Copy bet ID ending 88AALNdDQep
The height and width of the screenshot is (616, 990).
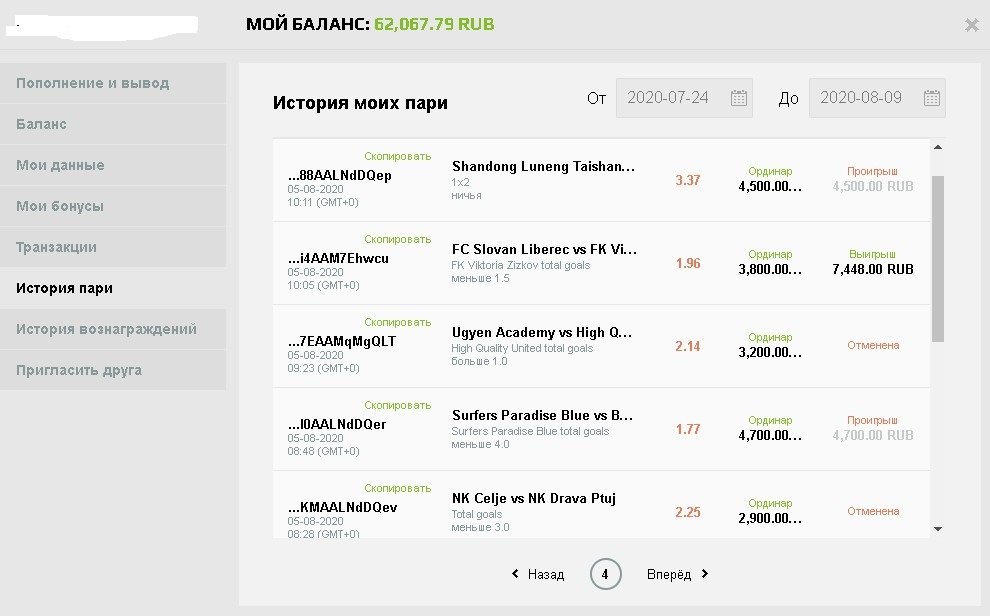(397, 157)
